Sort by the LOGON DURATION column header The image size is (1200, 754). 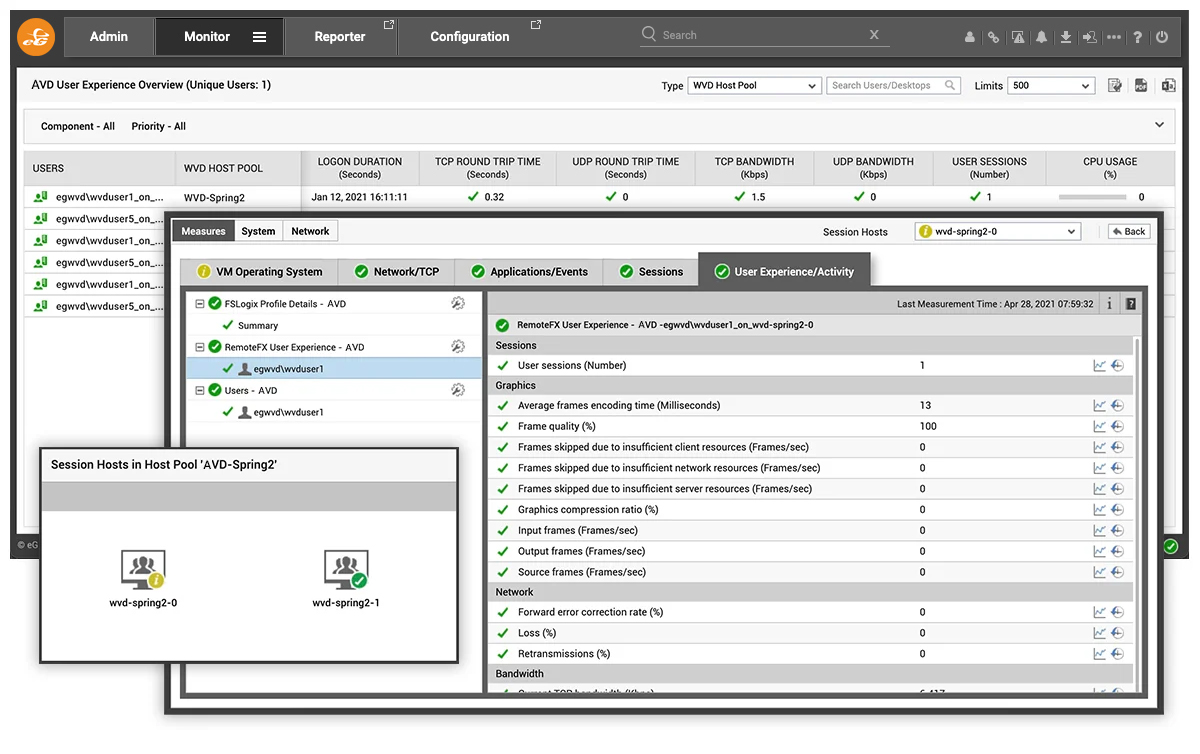360,168
